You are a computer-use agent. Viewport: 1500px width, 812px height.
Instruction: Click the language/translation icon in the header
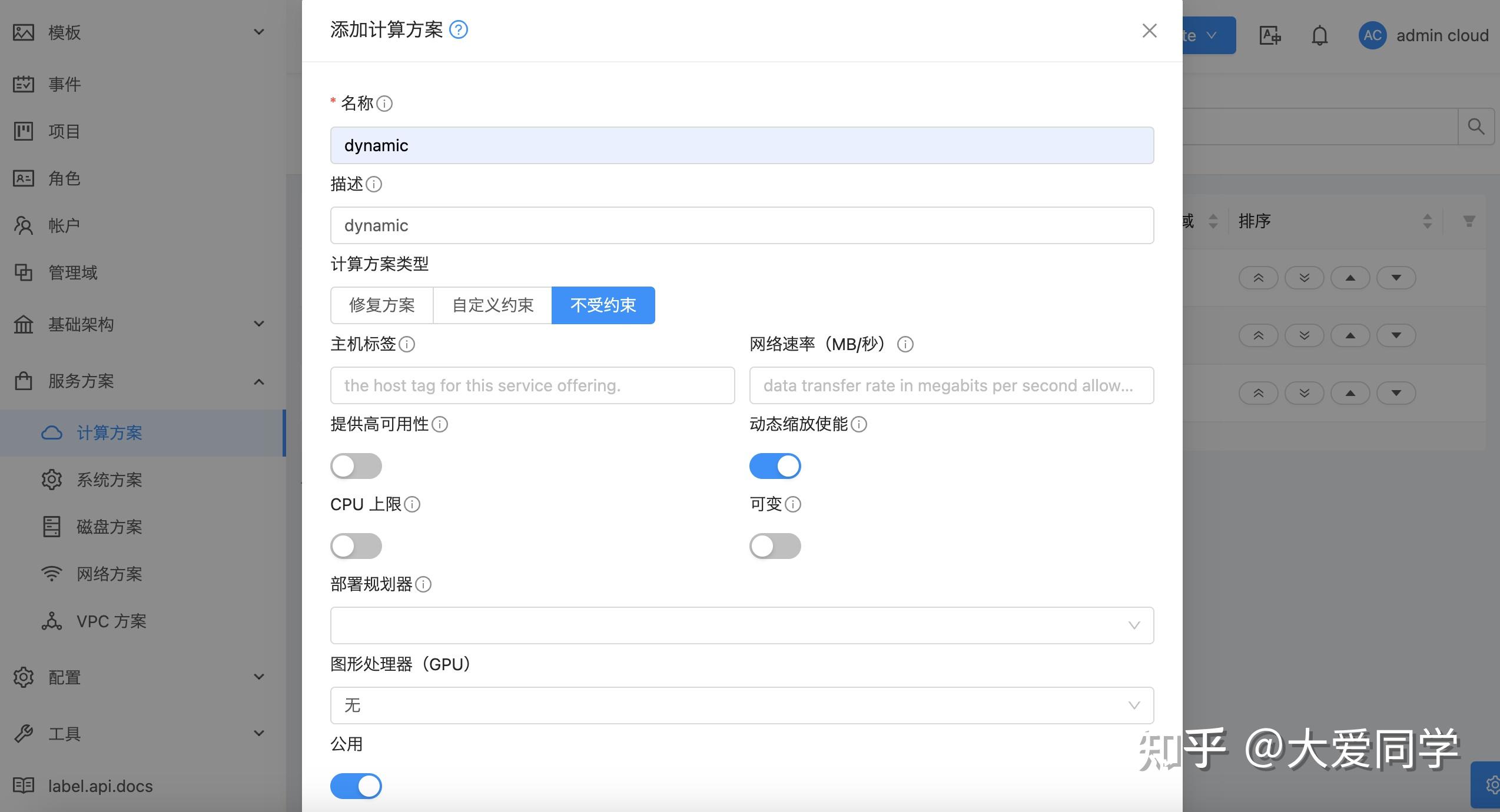tap(1270, 35)
